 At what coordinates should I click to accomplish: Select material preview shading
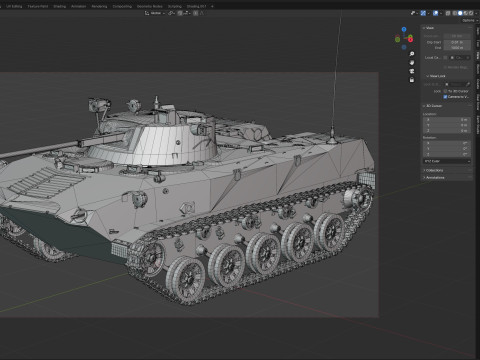pyautogui.click(x=466, y=13)
